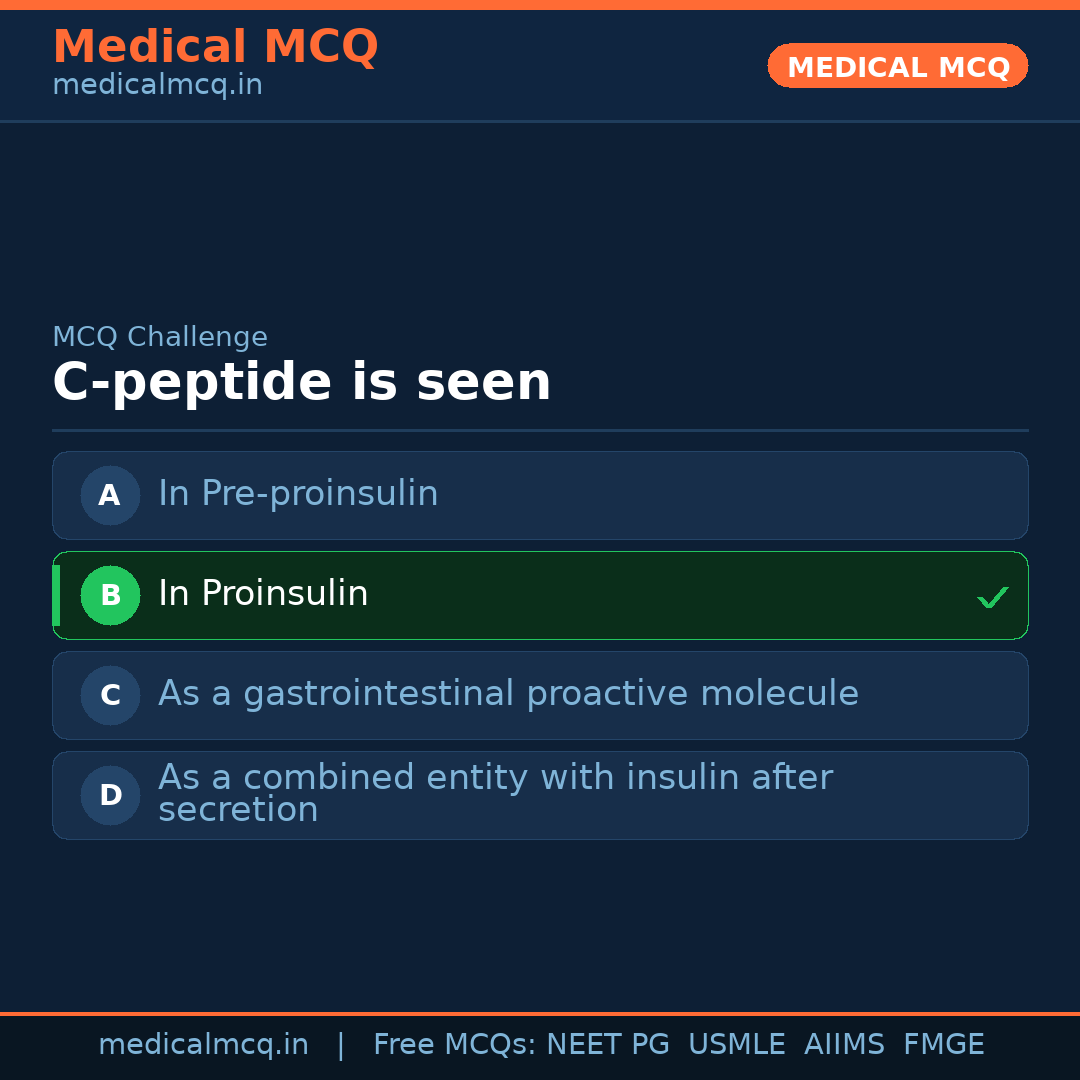Open the Medical MCQ header title

tap(215, 47)
